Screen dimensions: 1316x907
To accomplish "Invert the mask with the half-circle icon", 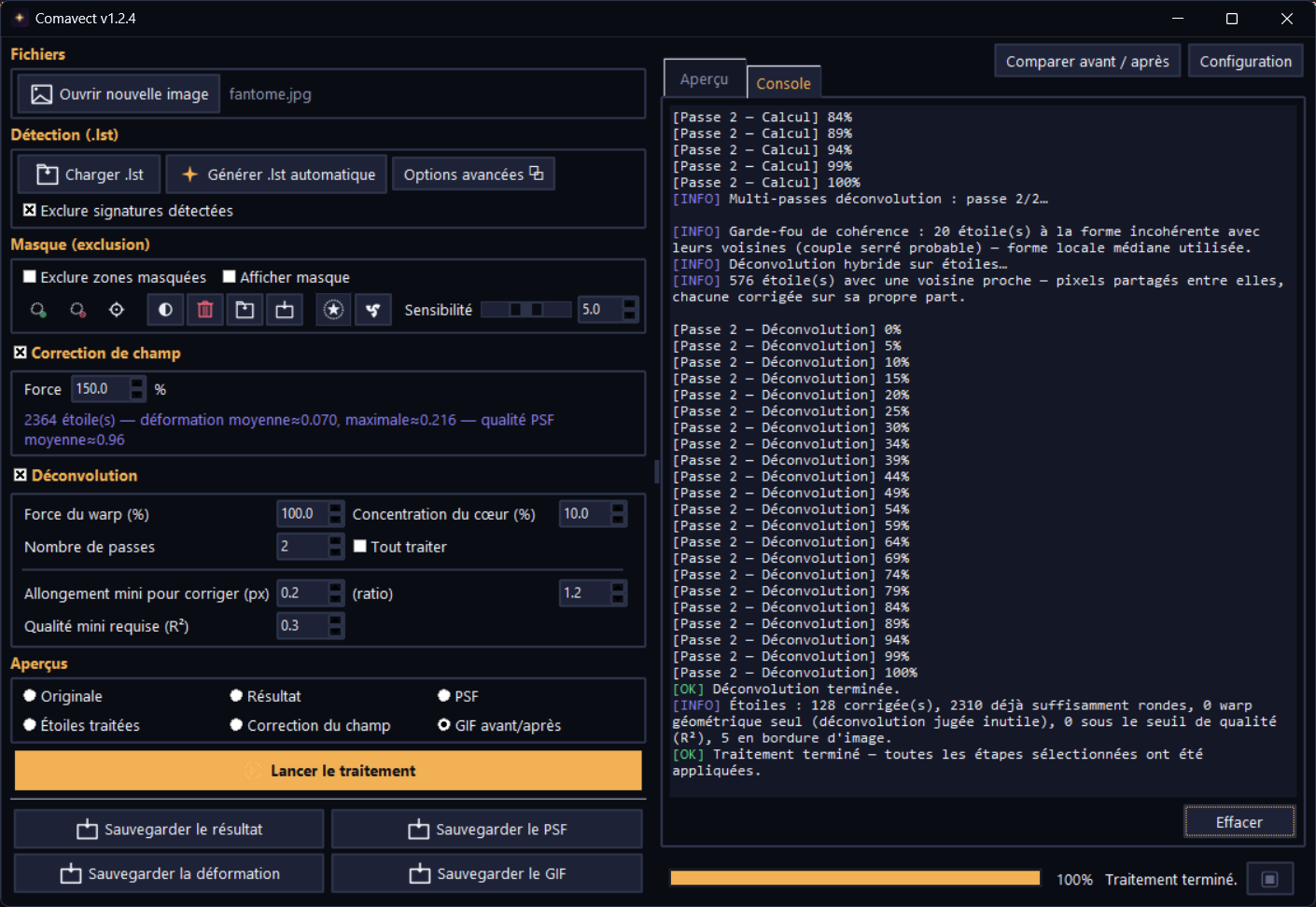I will click(x=165, y=310).
